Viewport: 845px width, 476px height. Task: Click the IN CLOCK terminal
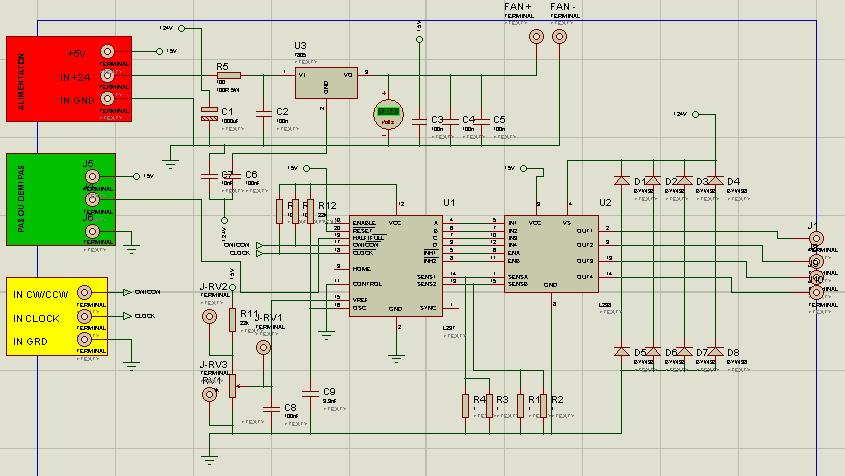(x=85, y=316)
